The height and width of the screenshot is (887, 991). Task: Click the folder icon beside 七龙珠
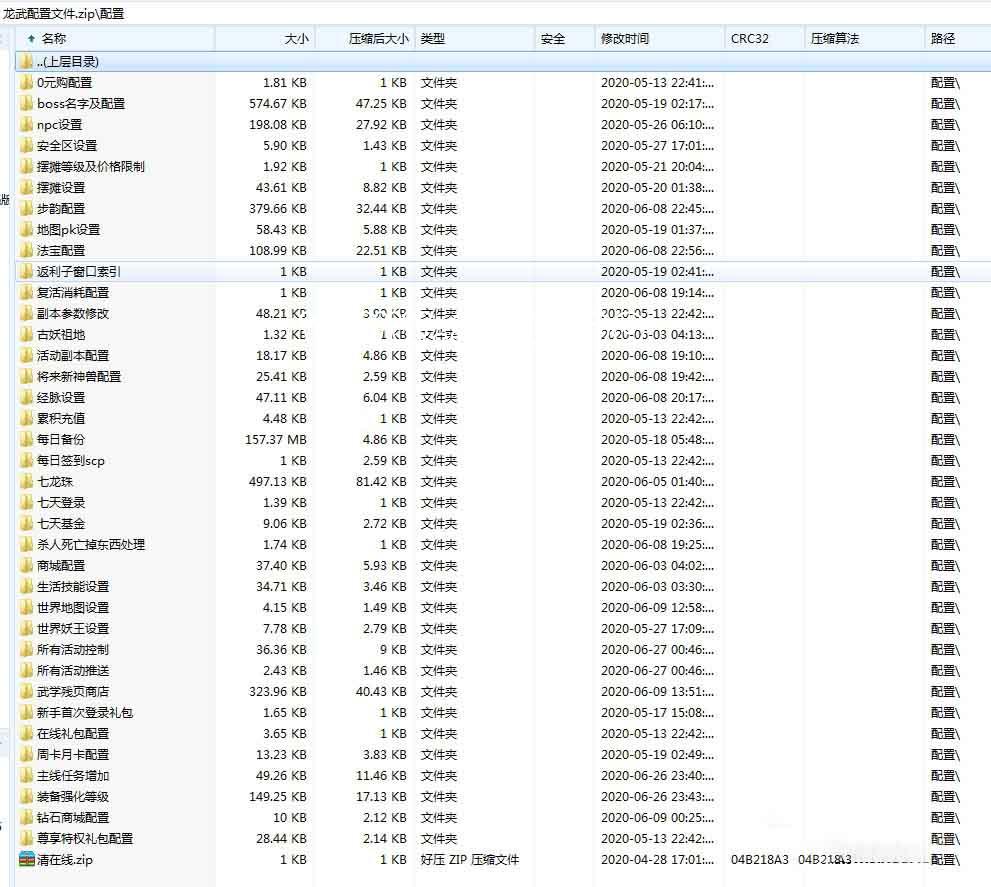click(x=26, y=481)
